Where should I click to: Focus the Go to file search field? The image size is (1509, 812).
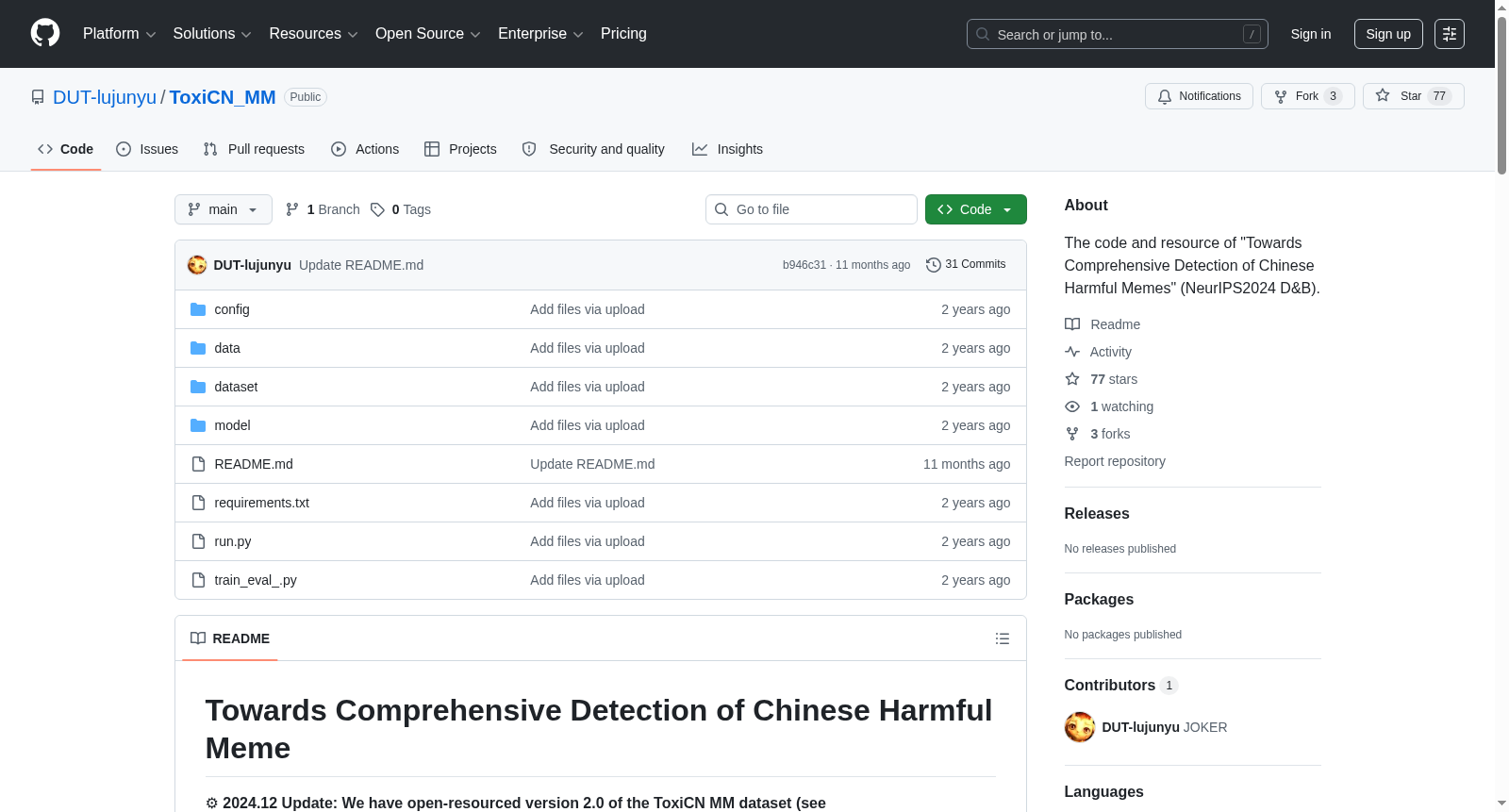pos(811,209)
